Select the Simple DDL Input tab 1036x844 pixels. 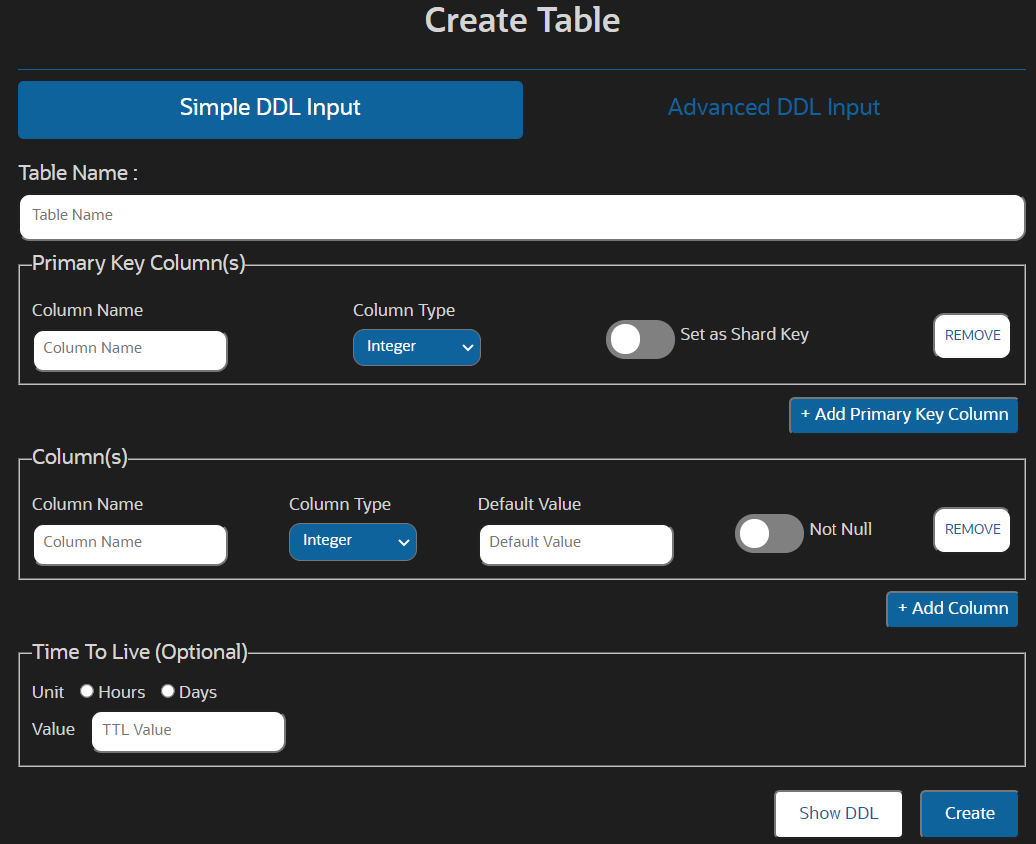(x=270, y=109)
